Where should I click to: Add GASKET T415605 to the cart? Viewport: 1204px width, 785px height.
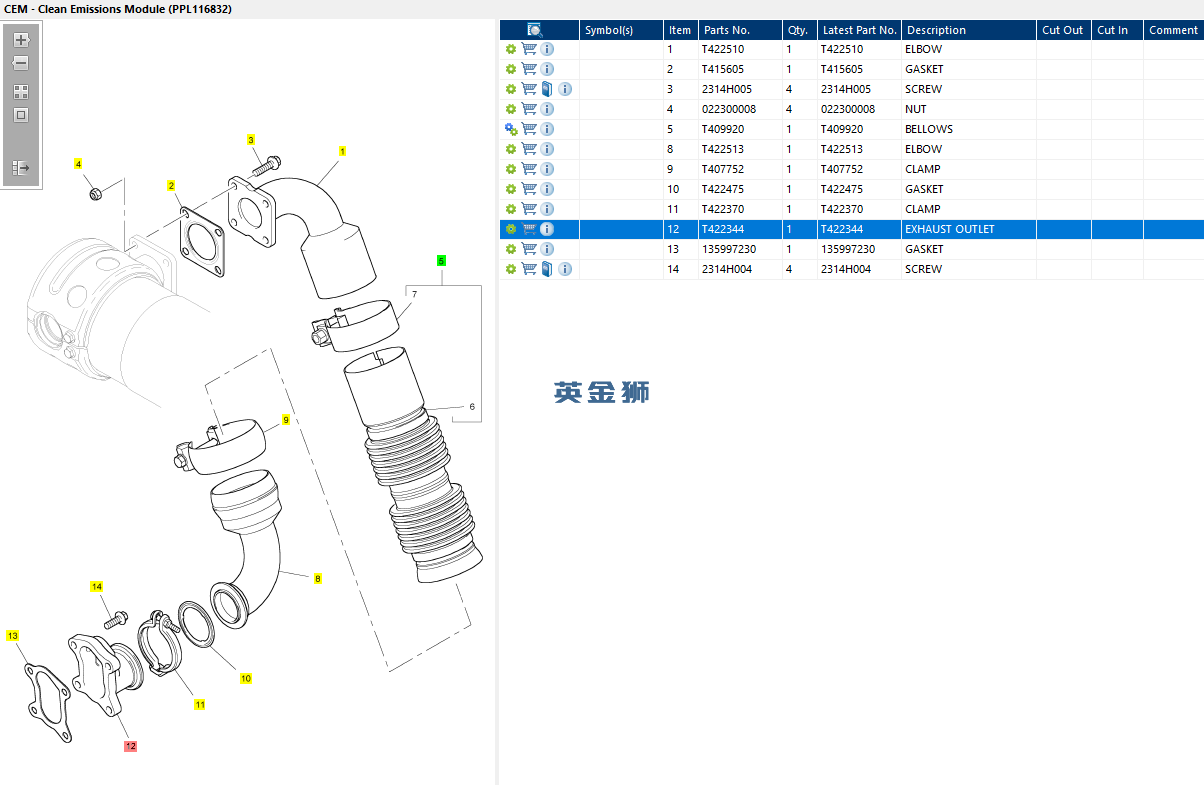pos(529,69)
